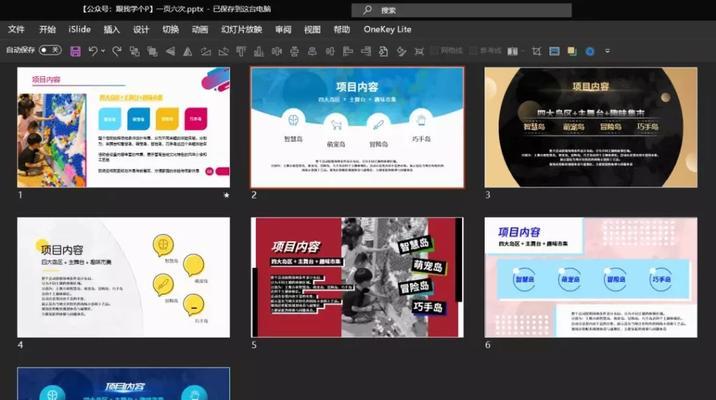Click the Align Right icon
Screen dimensions: 716x400
coord(366,51)
